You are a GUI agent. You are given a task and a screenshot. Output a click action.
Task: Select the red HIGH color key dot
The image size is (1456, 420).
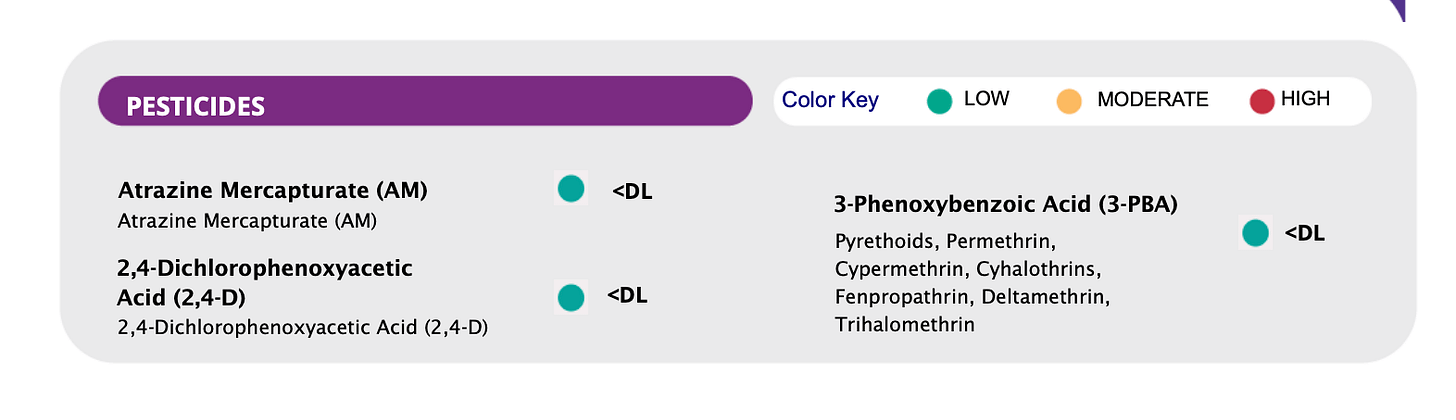[1262, 101]
